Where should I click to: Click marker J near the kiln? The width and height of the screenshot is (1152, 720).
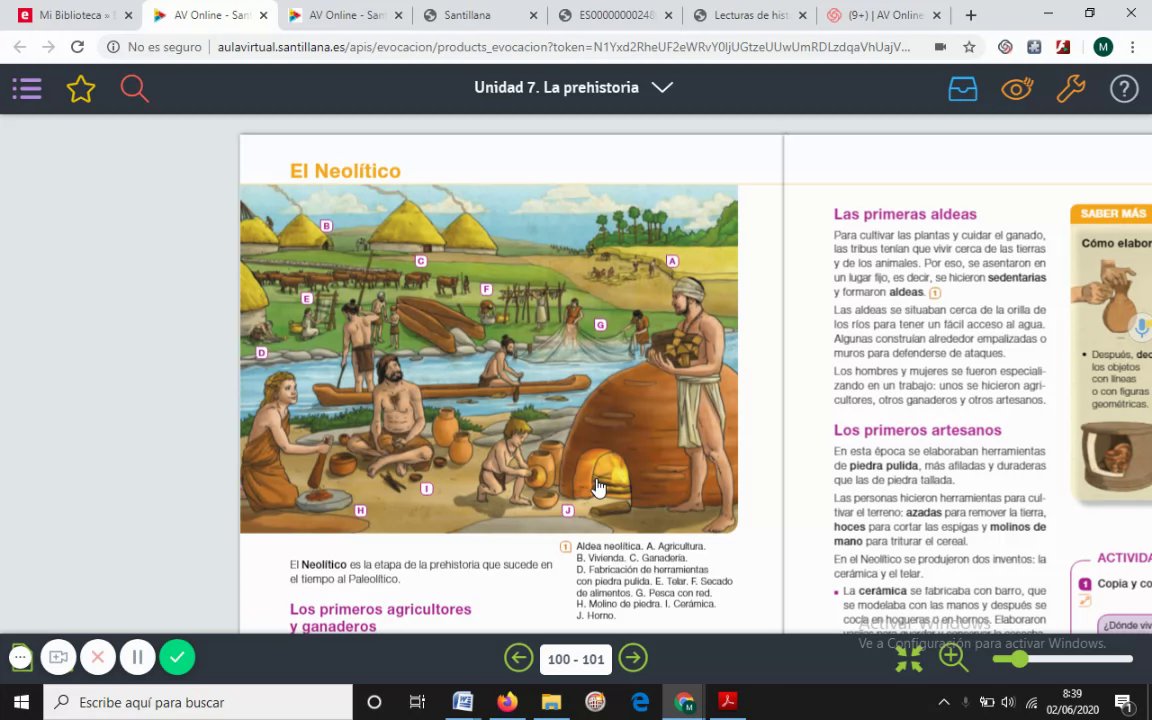coord(568,511)
